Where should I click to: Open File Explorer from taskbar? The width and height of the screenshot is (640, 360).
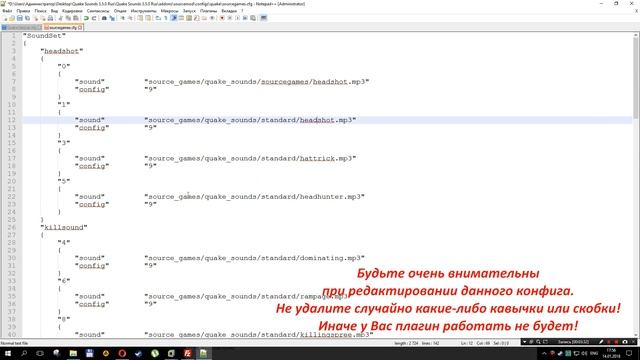click(x=73, y=353)
